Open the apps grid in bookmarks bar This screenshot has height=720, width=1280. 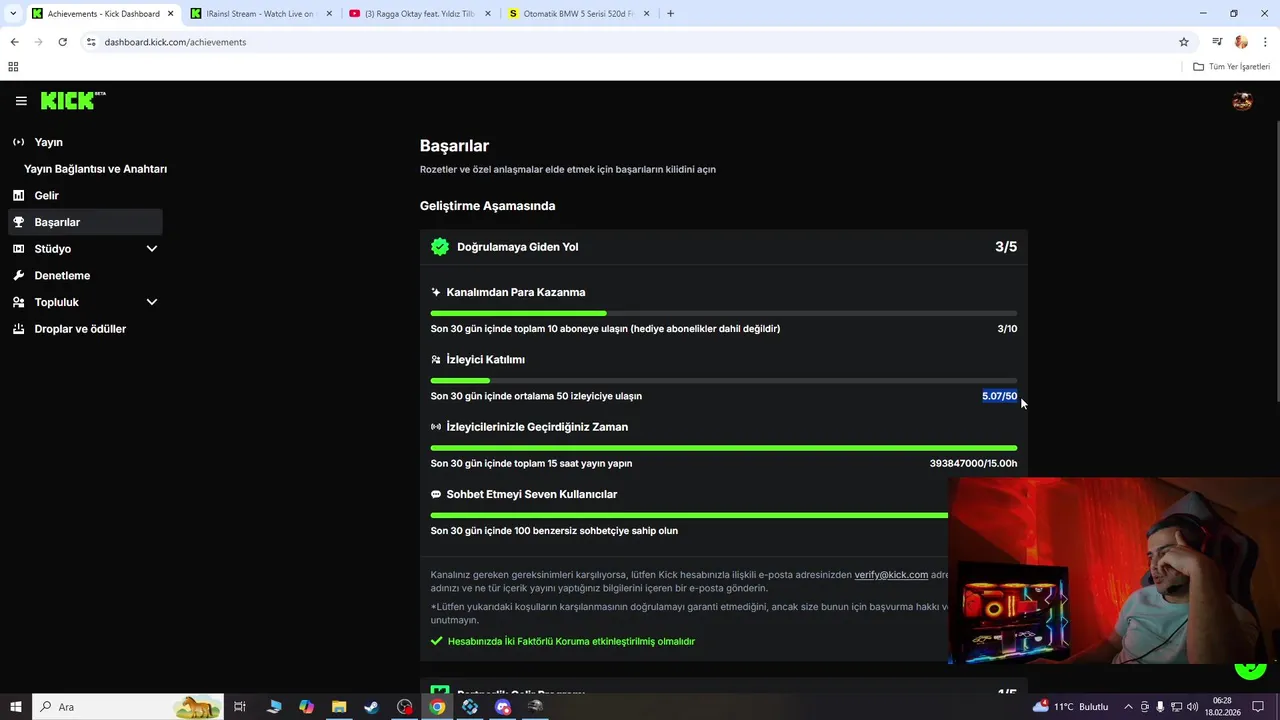pos(13,67)
